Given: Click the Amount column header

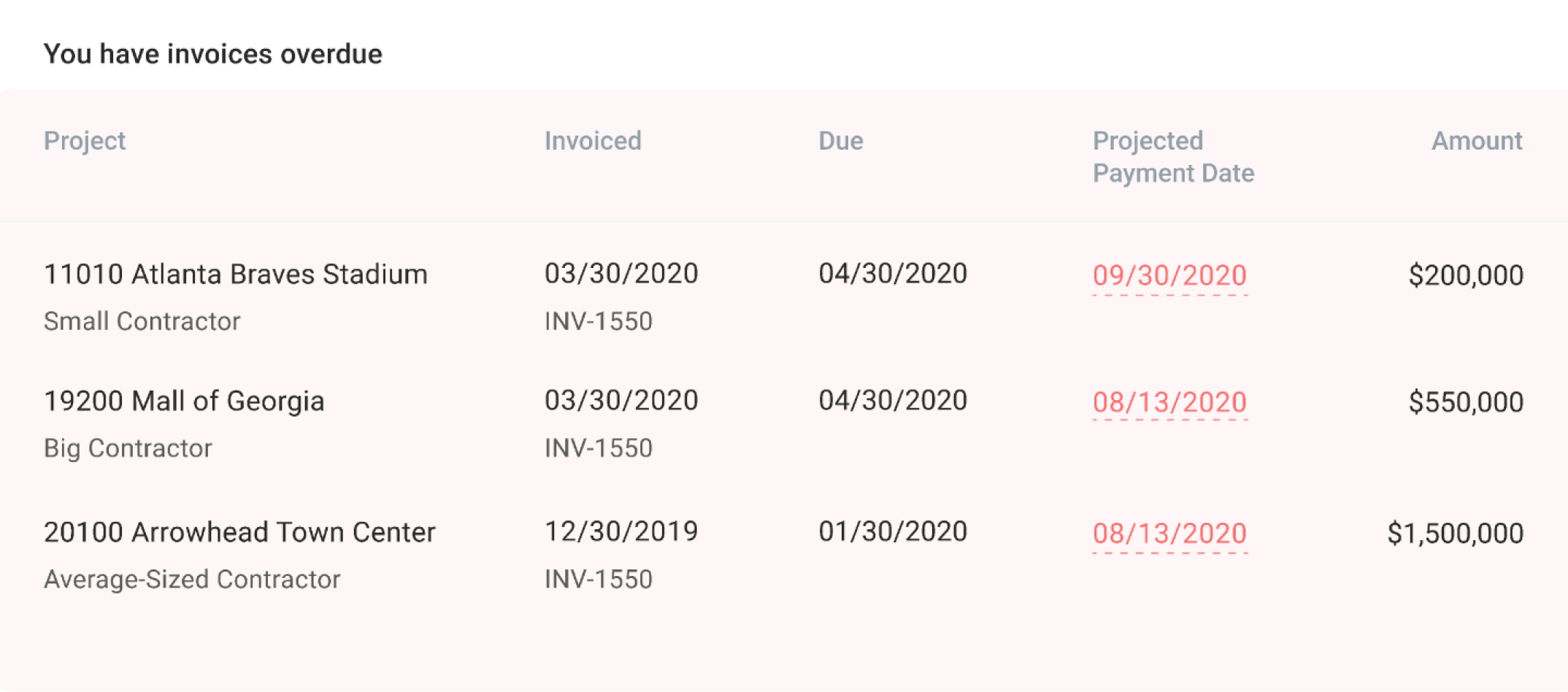Looking at the screenshot, I should point(1477,140).
